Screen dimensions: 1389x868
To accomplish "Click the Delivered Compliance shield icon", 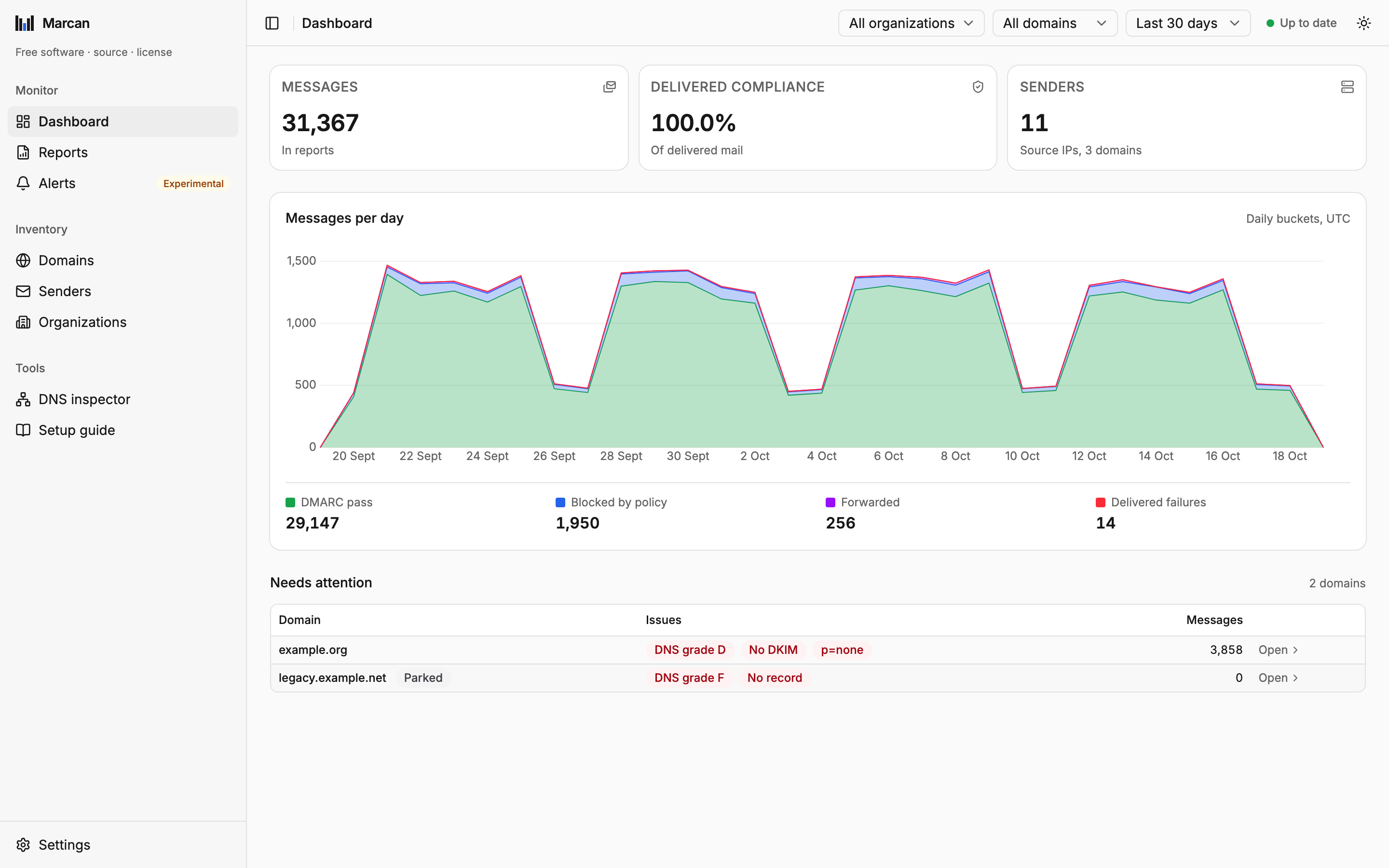I will click(978, 87).
